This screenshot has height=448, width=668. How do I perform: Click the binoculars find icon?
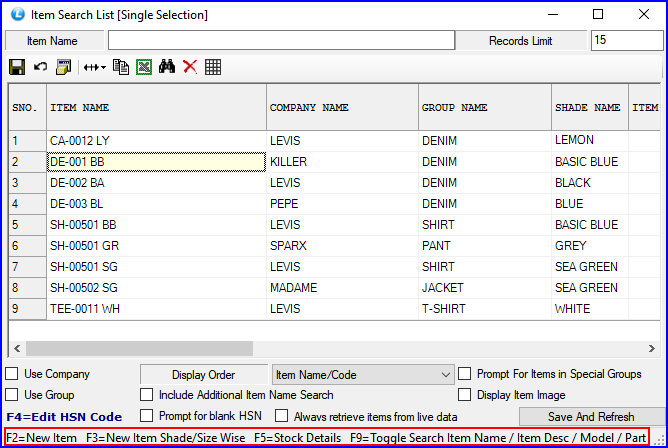point(167,66)
